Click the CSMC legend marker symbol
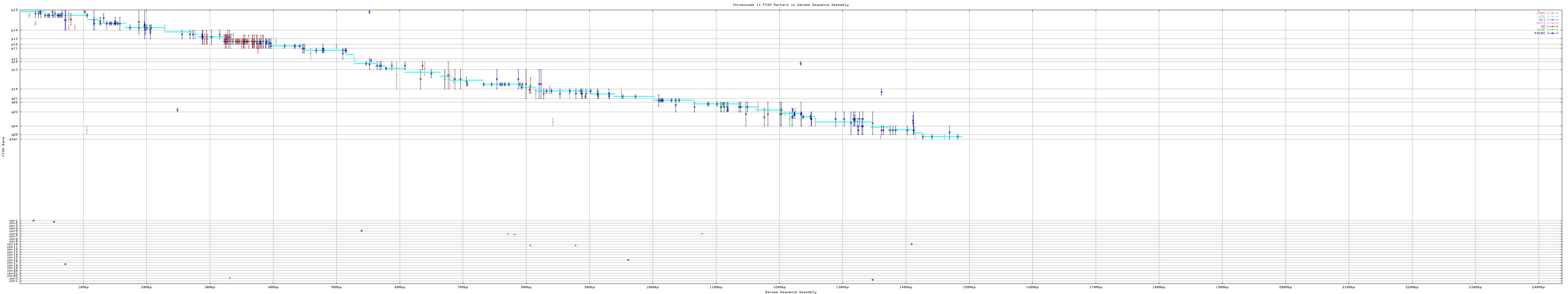The width and height of the screenshot is (1568, 294). [1553, 13]
